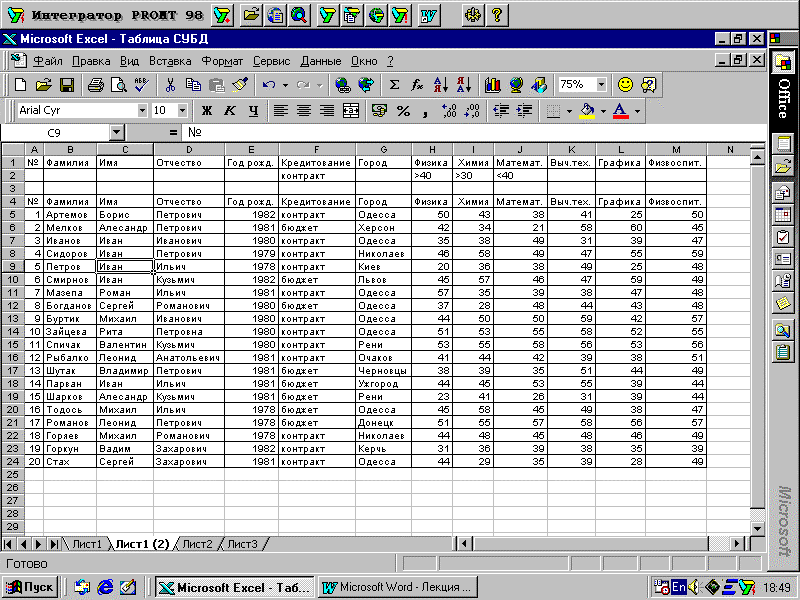The width and height of the screenshot is (800, 600).
Task: Click the first sheet navigation arrow
Action: coord(8,544)
